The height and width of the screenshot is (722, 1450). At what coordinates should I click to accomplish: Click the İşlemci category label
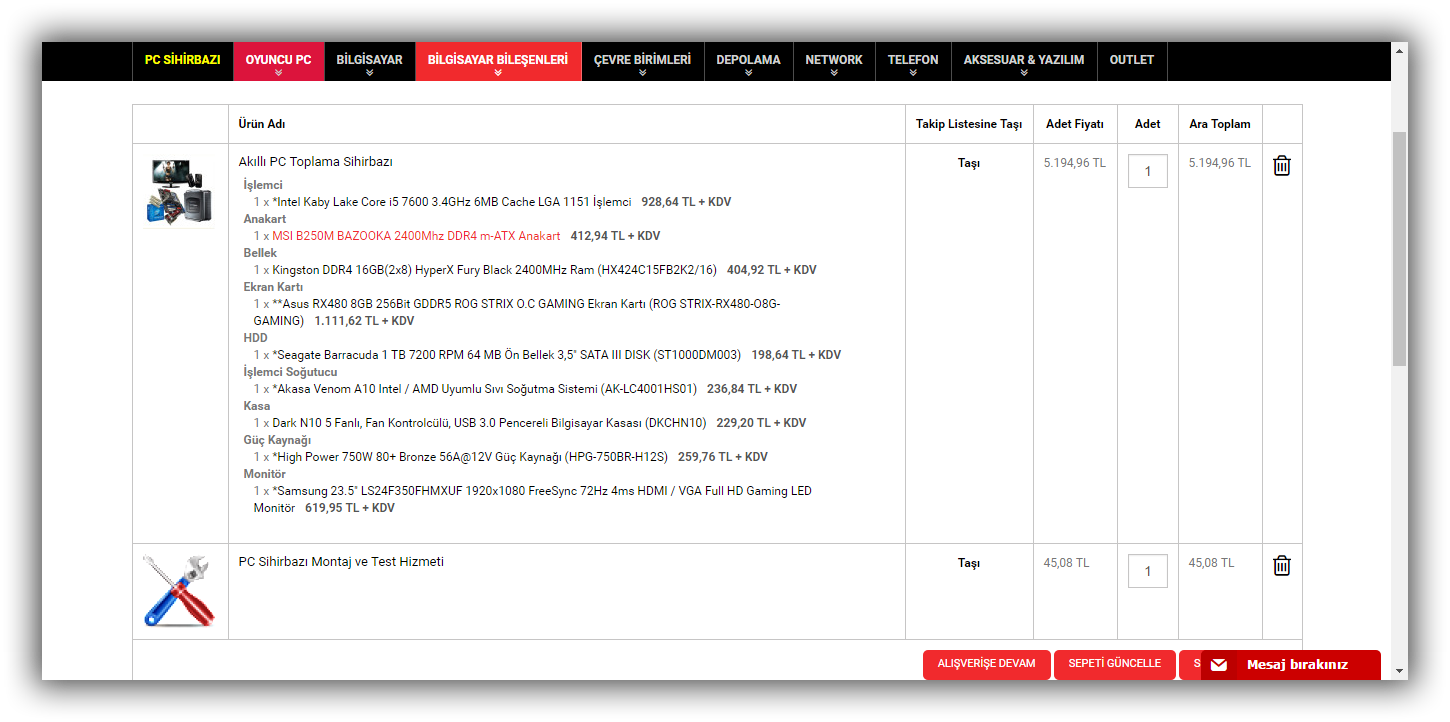click(263, 185)
